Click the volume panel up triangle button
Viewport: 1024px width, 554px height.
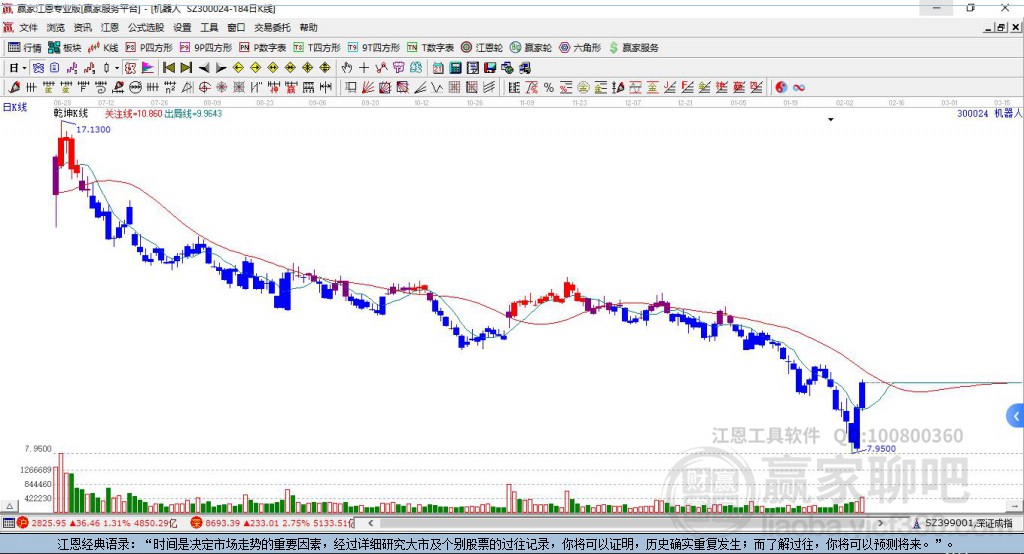click(9, 506)
